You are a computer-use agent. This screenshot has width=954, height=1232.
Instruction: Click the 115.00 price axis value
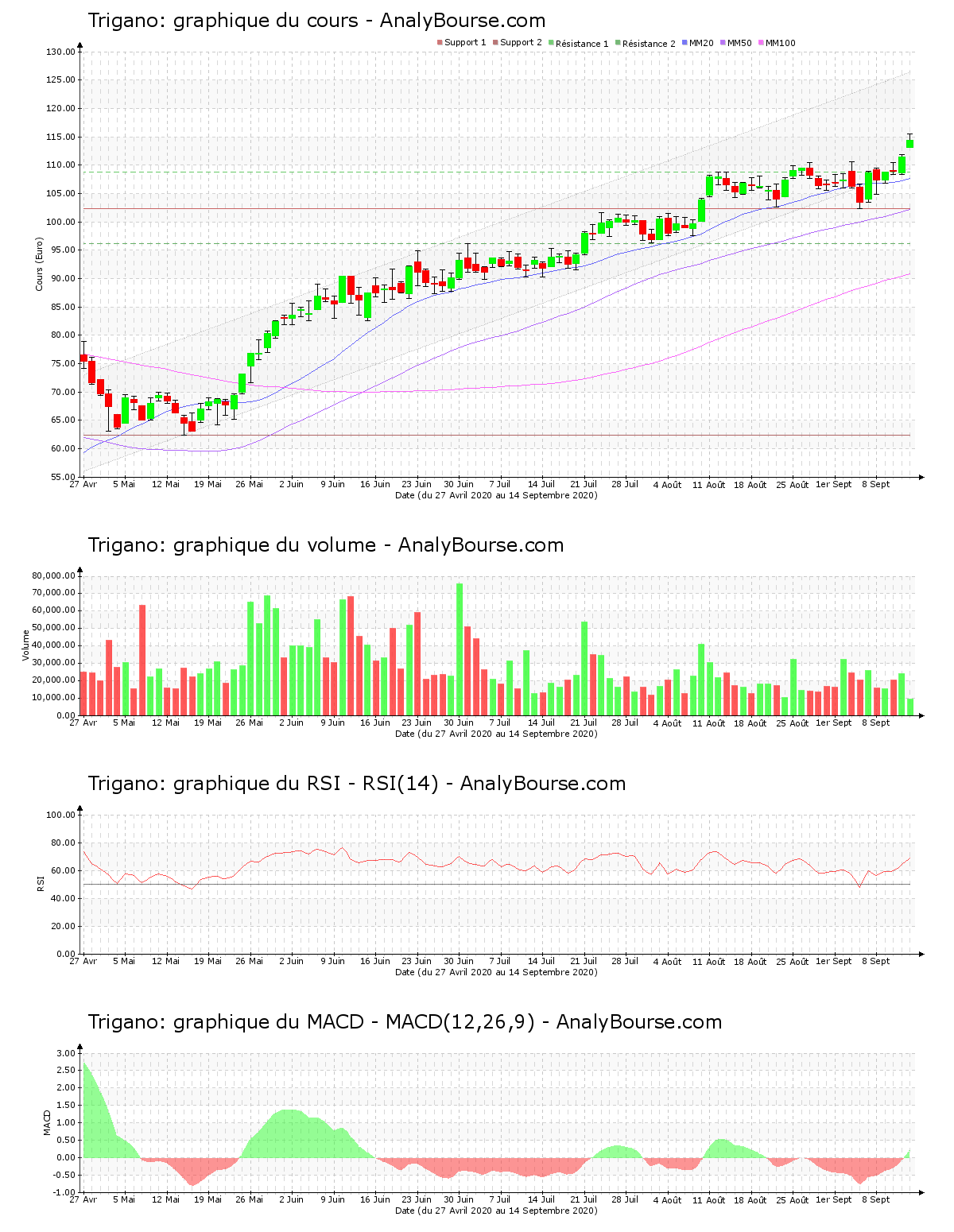click(x=60, y=137)
